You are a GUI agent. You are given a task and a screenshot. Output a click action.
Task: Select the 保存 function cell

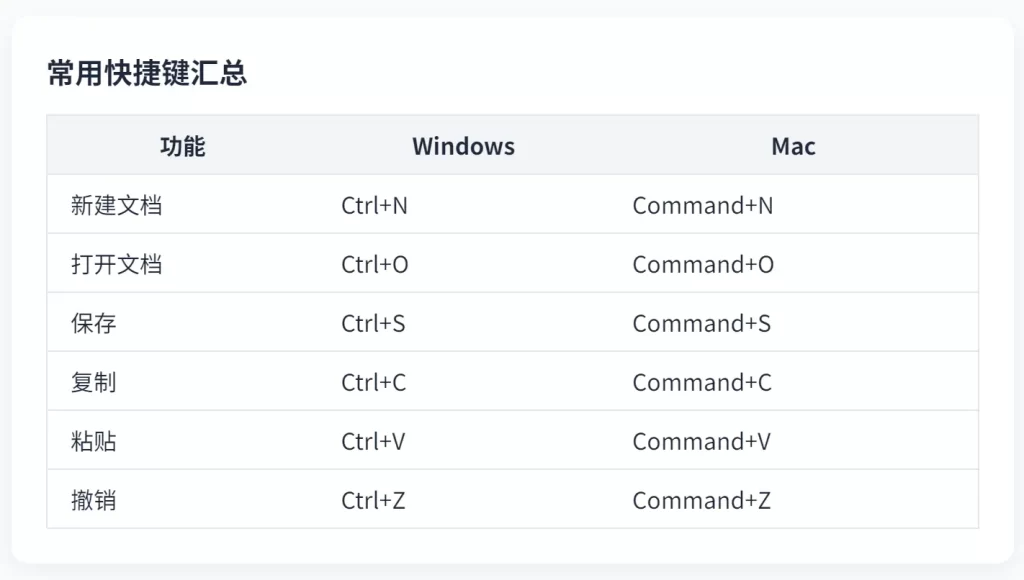point(94,324)
